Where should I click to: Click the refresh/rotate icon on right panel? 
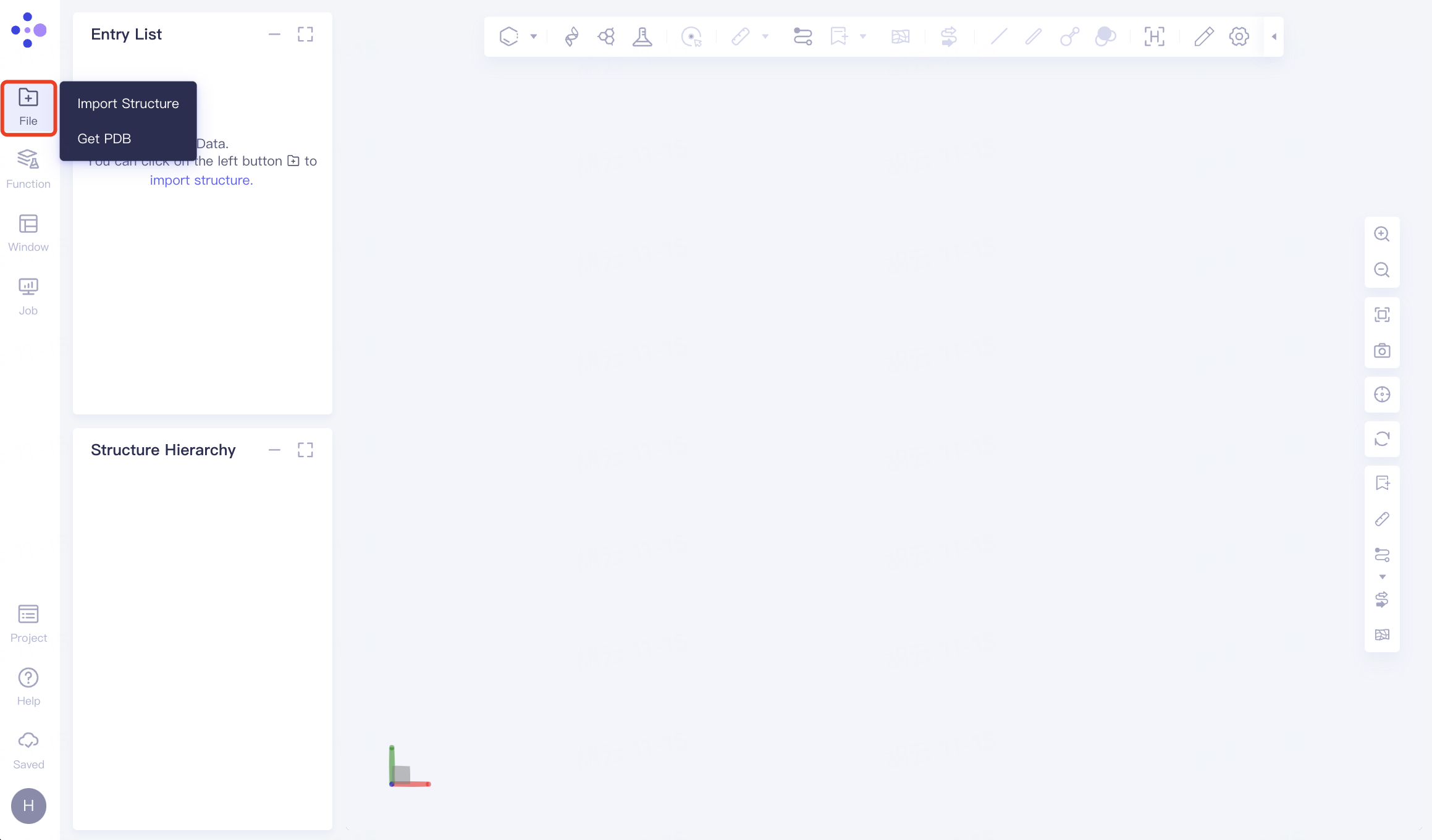1382,439
